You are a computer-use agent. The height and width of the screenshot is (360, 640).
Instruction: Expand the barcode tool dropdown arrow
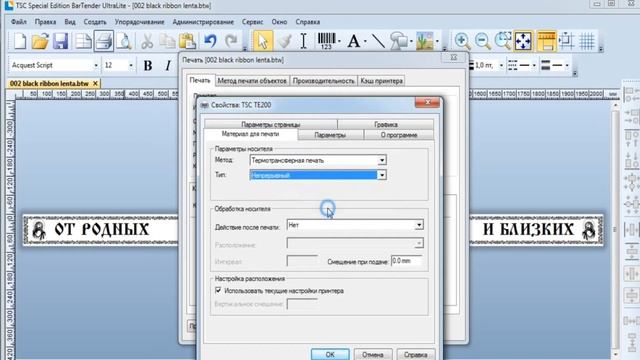(339, 41)
